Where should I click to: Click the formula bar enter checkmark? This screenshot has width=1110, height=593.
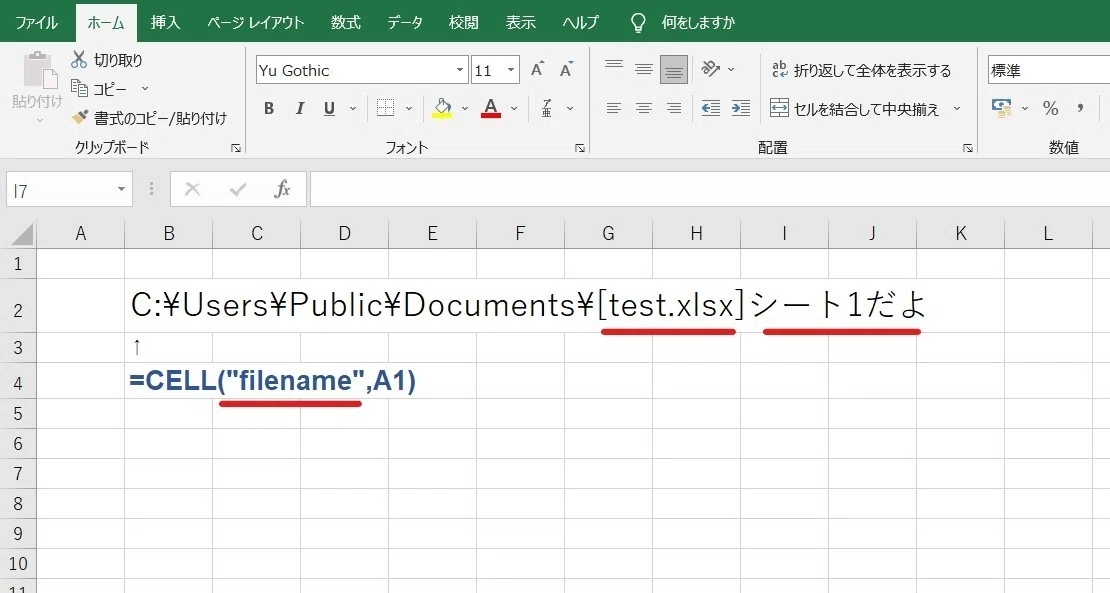(x=238, y=190)
